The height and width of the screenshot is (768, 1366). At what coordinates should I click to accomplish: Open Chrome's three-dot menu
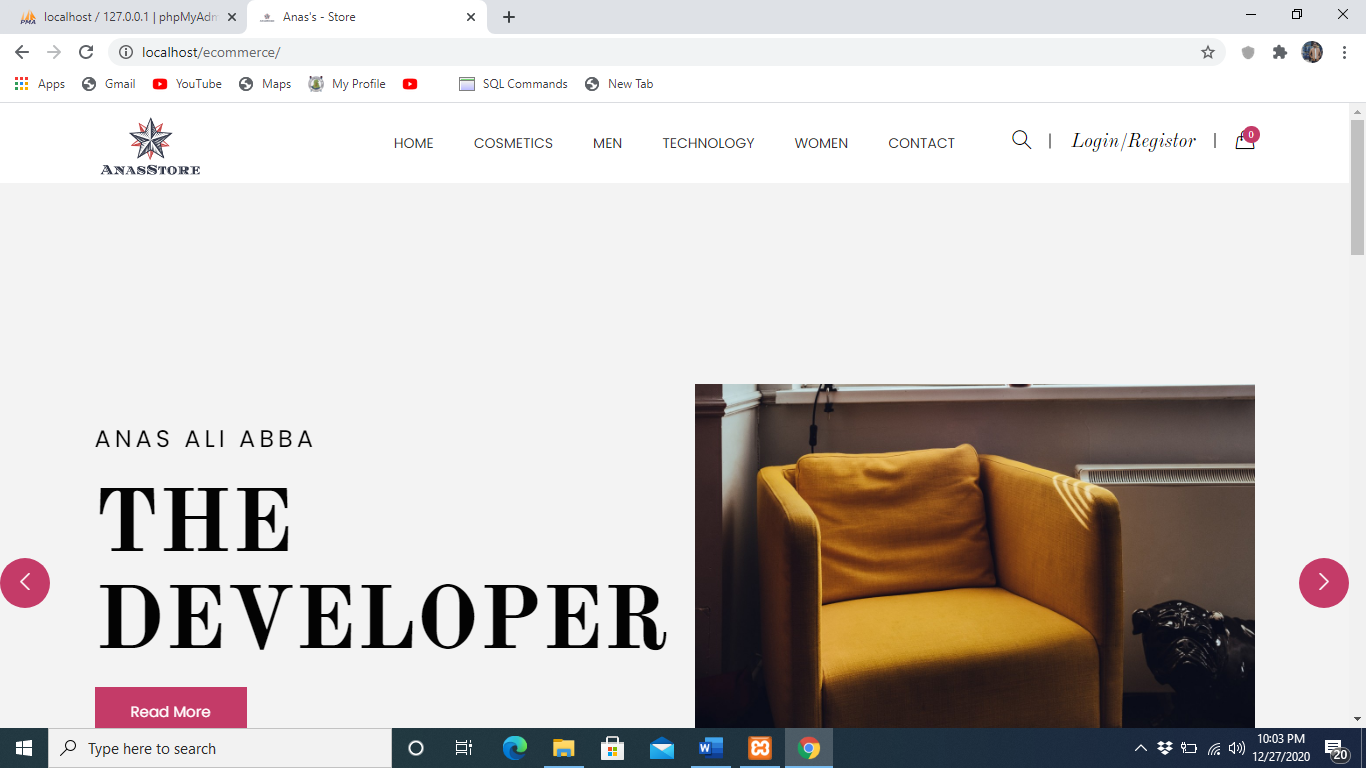1344,52
